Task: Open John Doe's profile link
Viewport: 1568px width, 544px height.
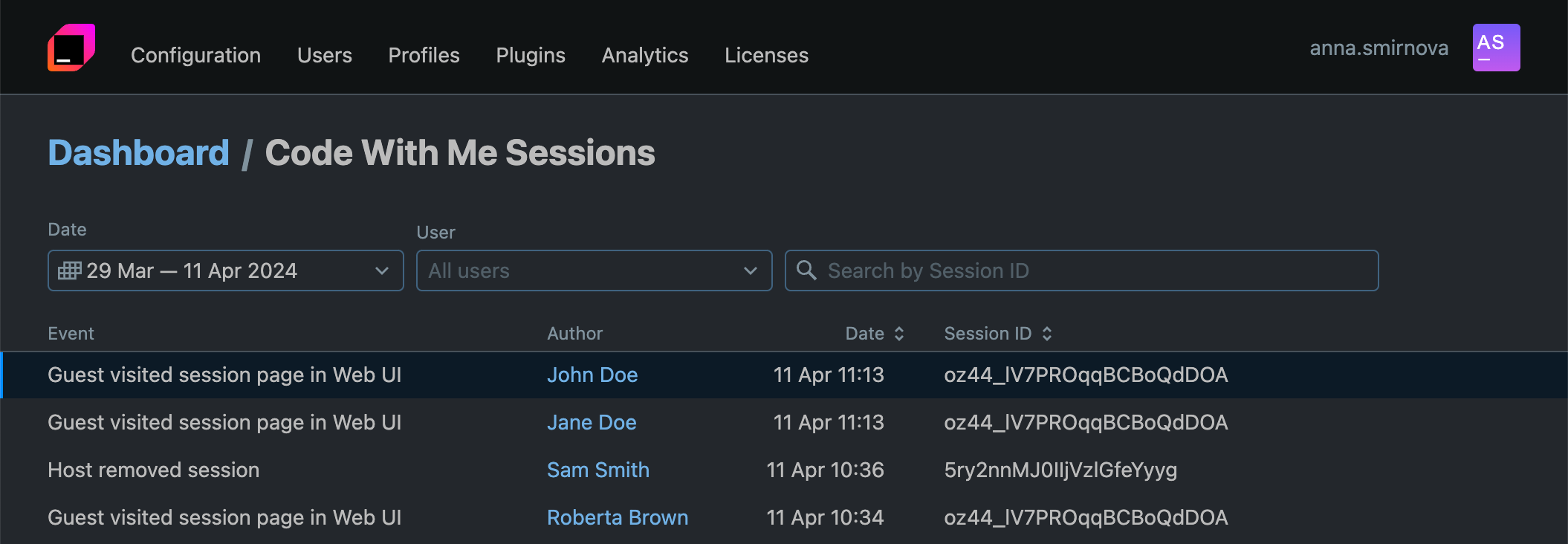Action: point(592,375)
